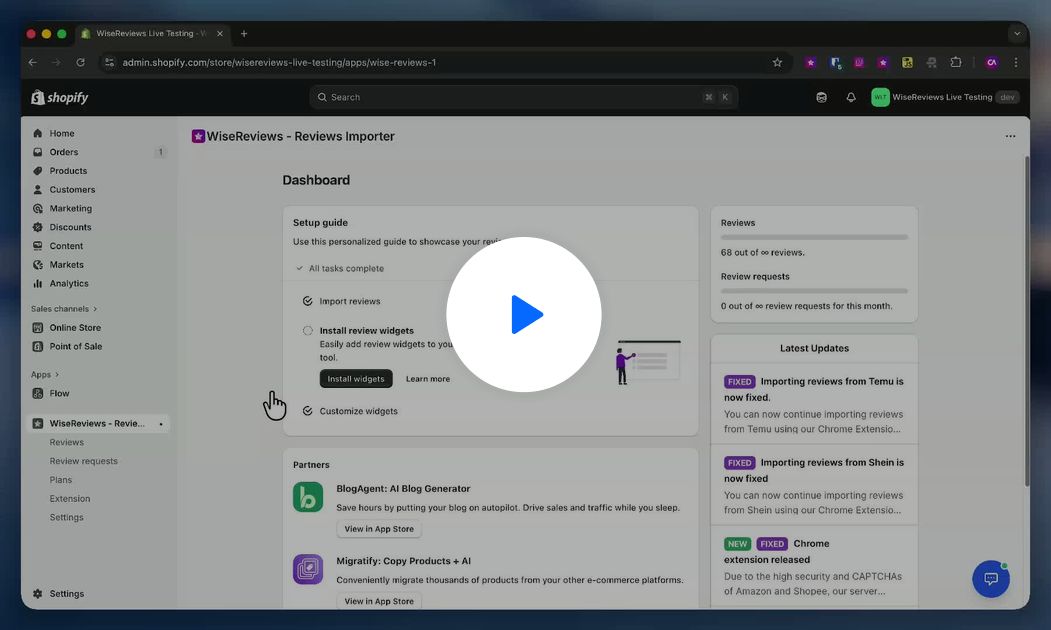The width and height of the screenshot is (1051, 630).
Task: Click the pin dot next to WiseReviews
Action: pyautogui.click(x=161, y=424)
